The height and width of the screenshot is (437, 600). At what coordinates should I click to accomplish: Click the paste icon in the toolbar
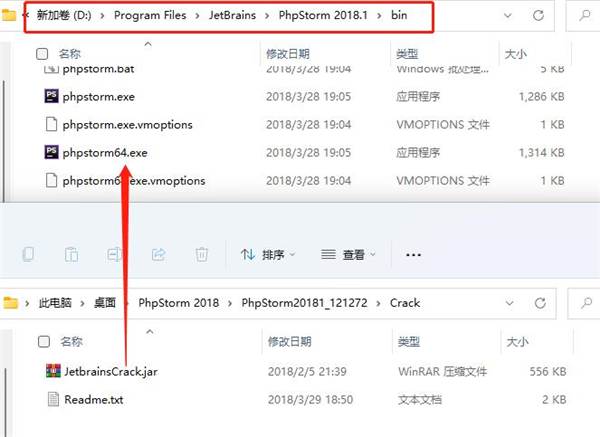coord(71,254)
